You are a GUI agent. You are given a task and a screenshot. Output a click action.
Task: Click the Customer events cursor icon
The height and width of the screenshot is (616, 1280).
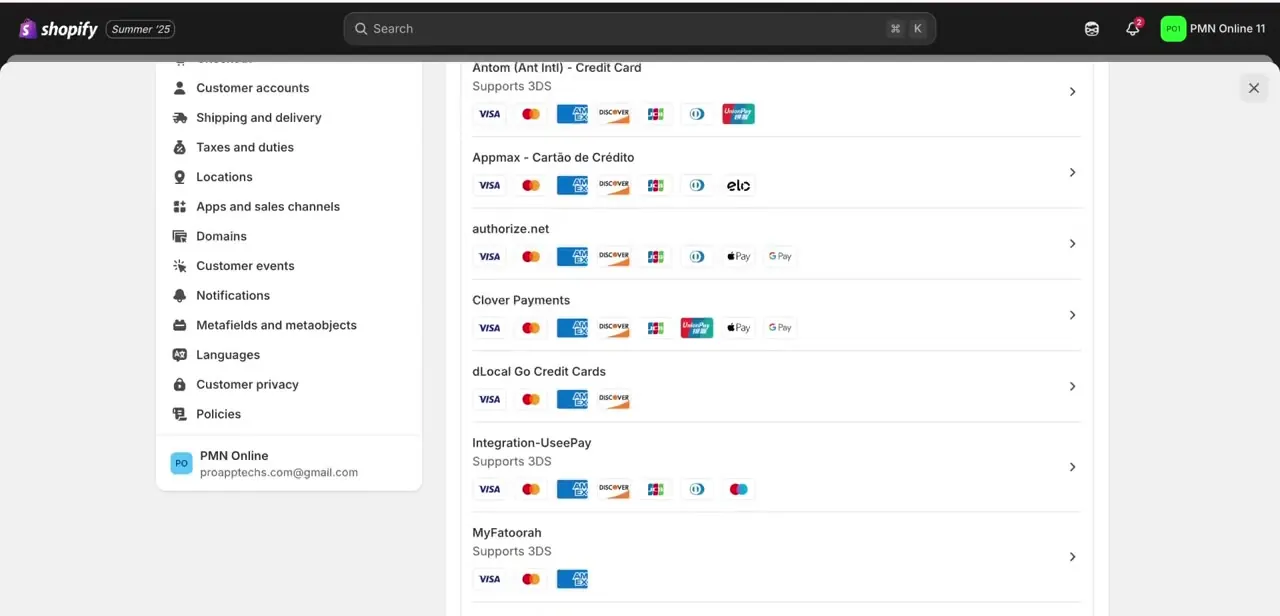[x=180, y=266]
